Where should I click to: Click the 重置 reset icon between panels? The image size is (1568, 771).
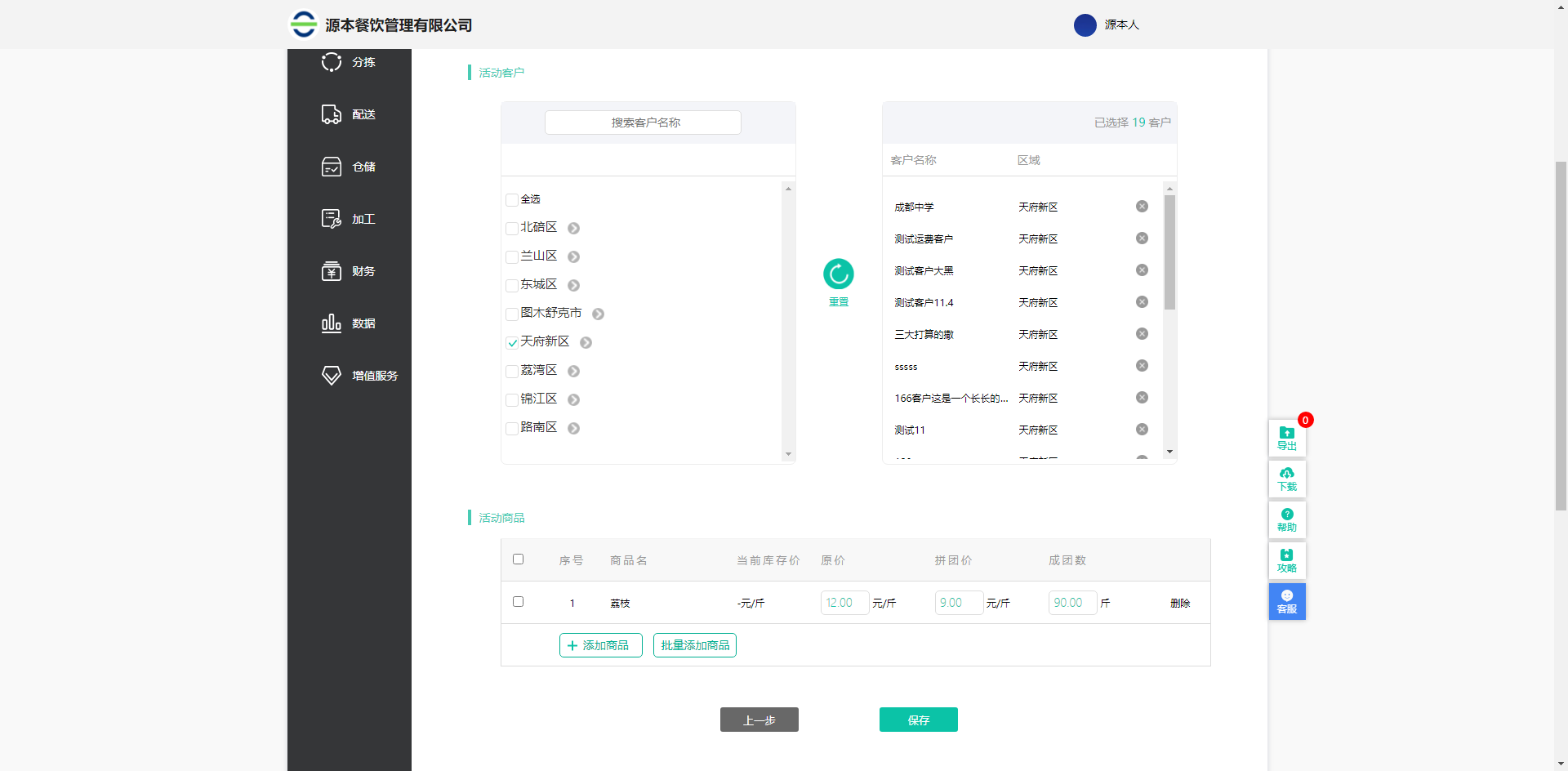tap(839, 274)
